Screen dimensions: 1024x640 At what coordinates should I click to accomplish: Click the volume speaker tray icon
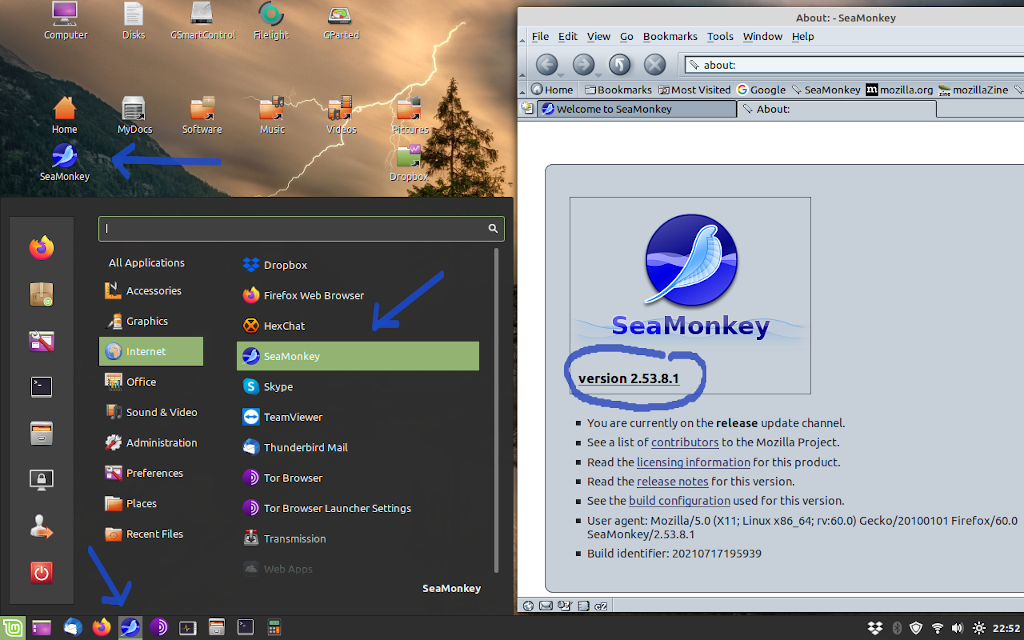pos(957,628)
